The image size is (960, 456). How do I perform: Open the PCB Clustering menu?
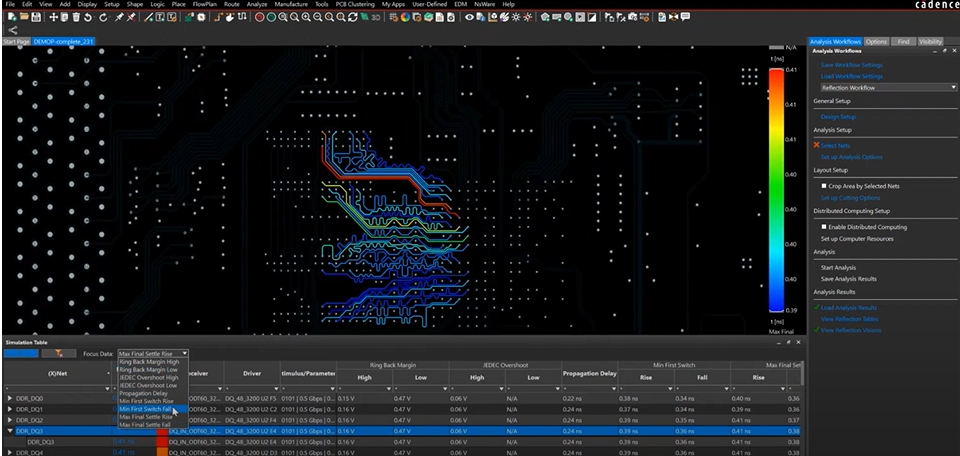click(355, 4)
